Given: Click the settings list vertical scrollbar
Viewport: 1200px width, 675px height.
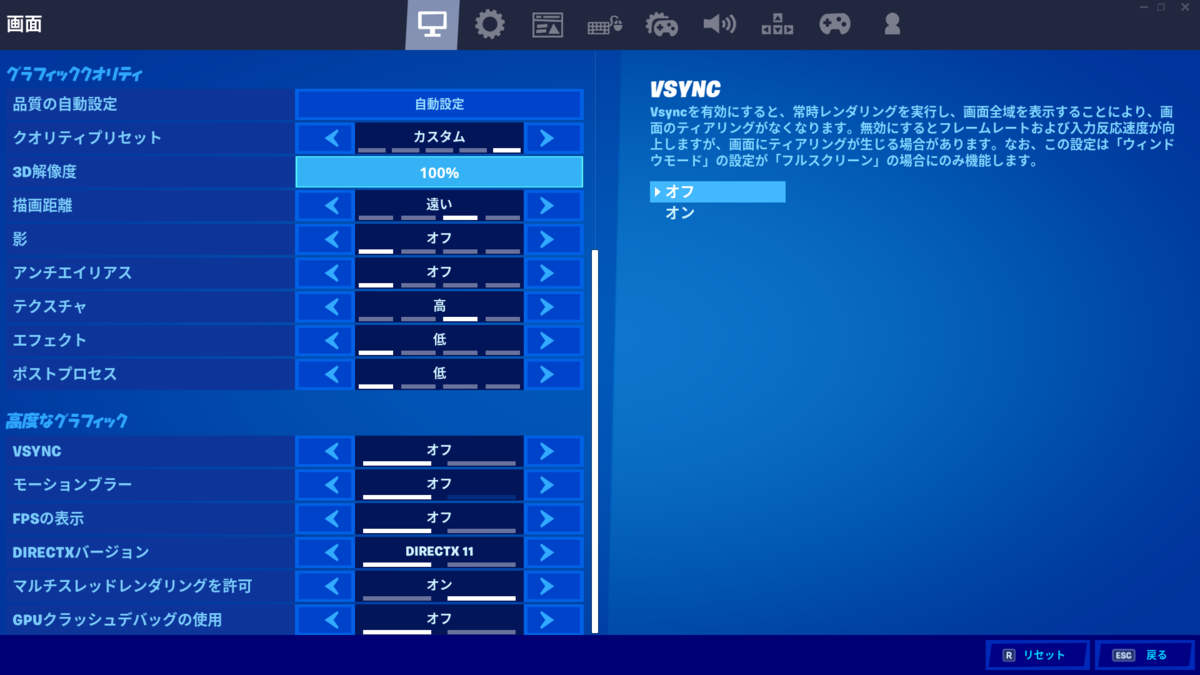Looking at the screenshot, I should pos(595,441).
